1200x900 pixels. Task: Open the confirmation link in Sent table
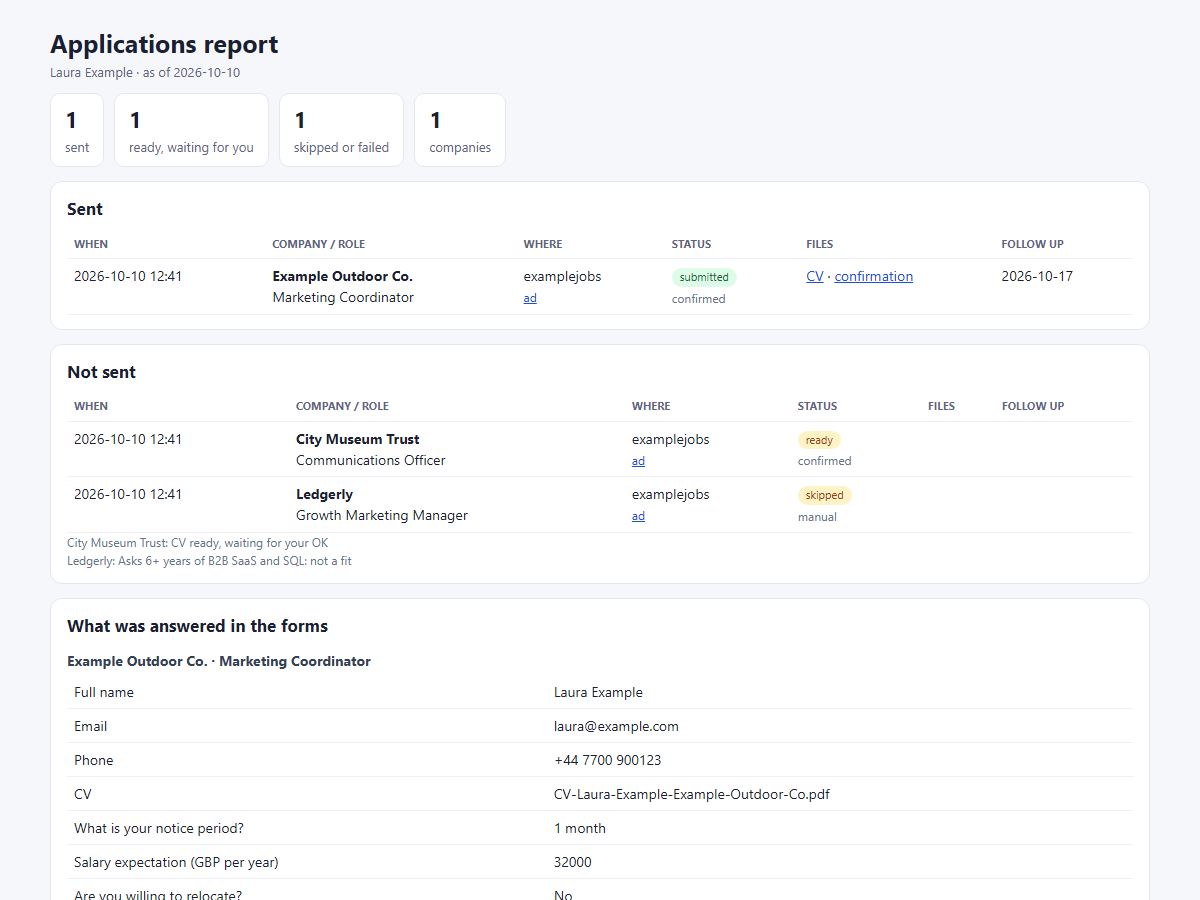tap(874, 277)
